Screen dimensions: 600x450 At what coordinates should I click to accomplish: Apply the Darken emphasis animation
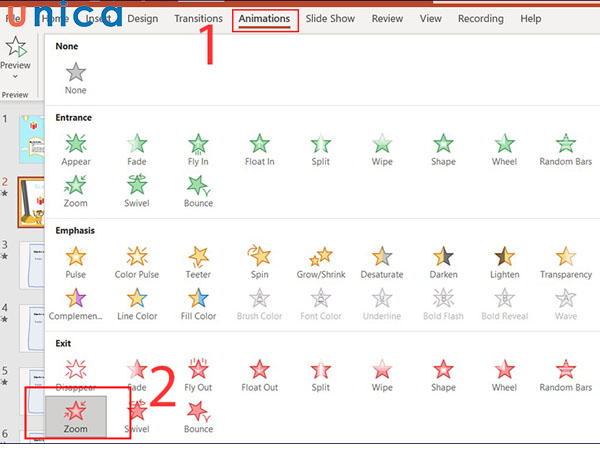(443, 262)
